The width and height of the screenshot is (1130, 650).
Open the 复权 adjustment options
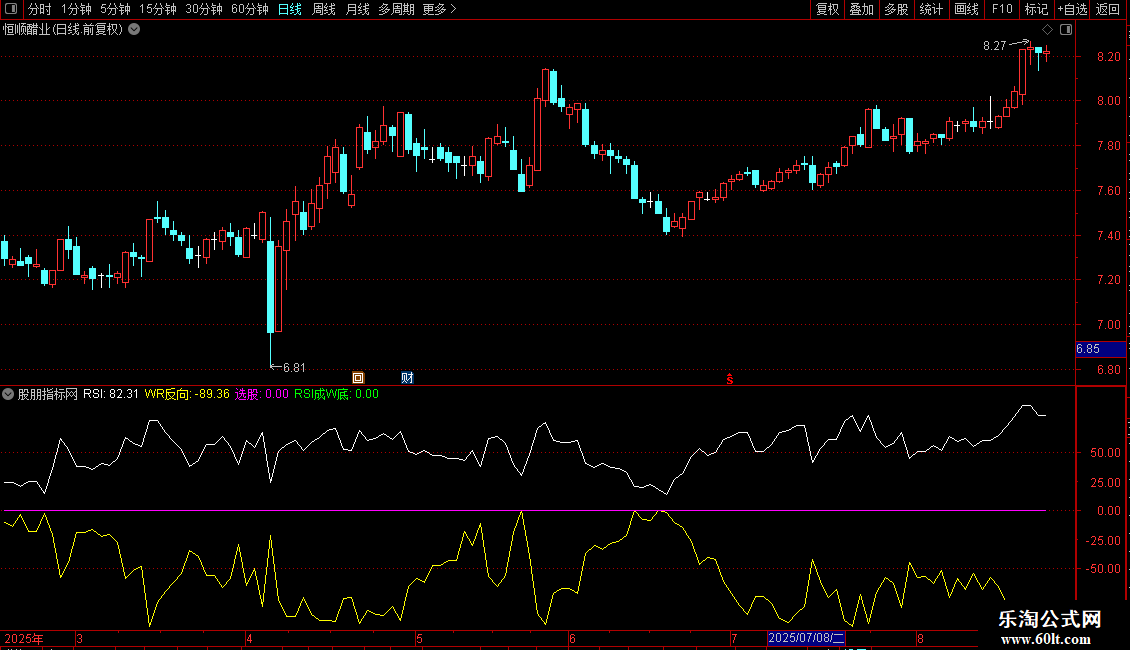(x=827, y=9)
